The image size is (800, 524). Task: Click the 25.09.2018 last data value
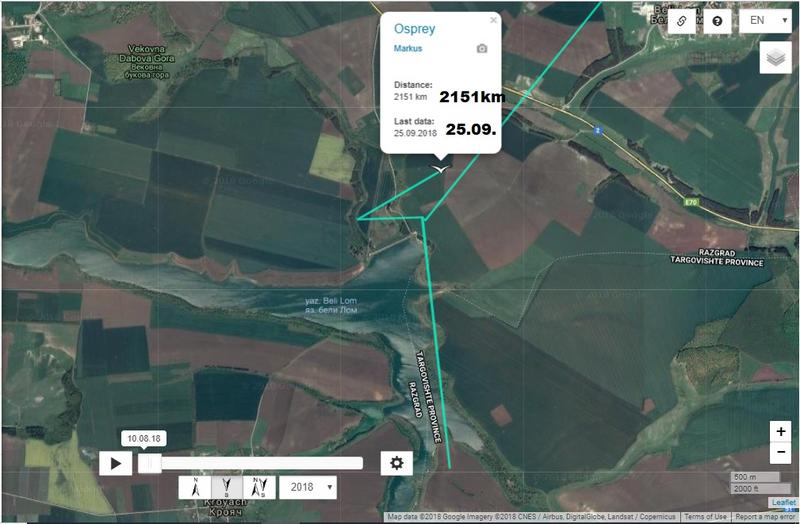point(415,133)
